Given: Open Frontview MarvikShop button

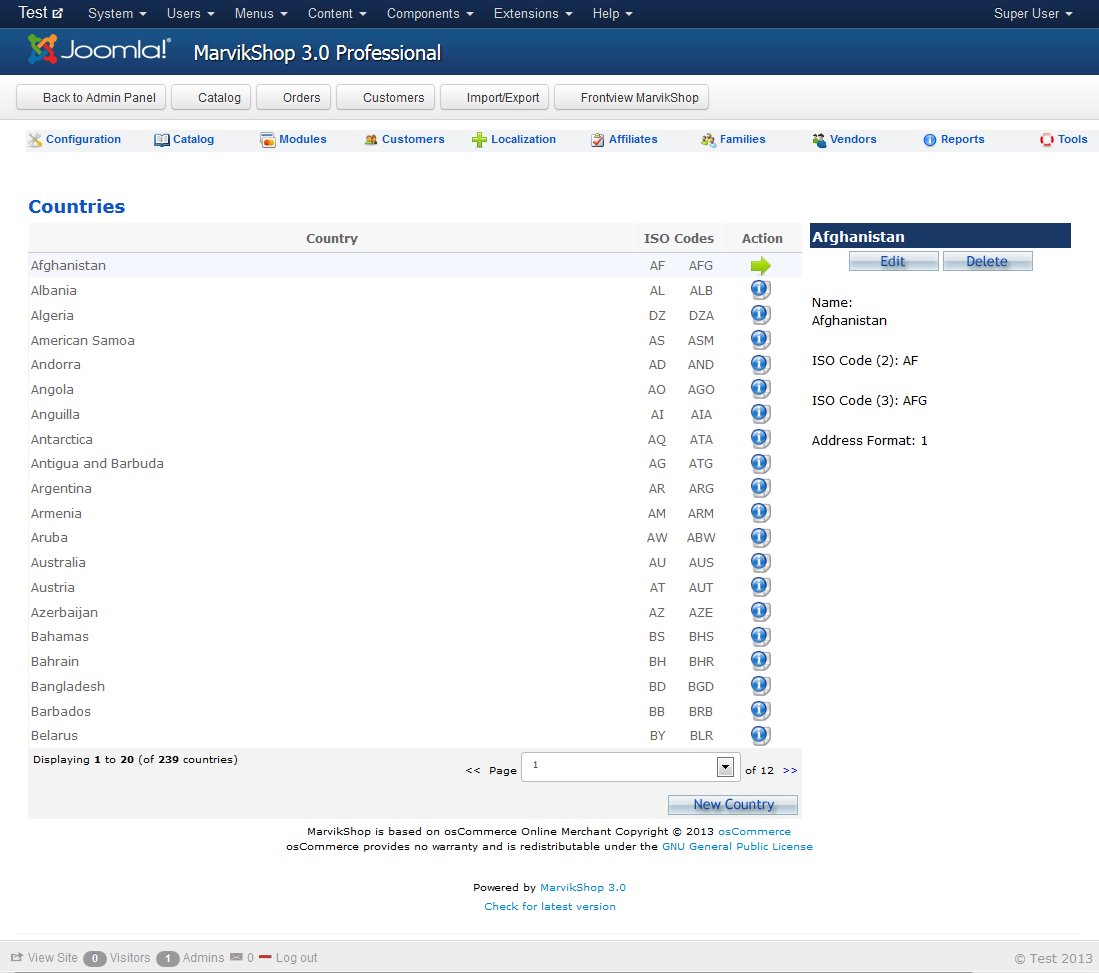Looking at the screenshot, I should pos(632,97).
